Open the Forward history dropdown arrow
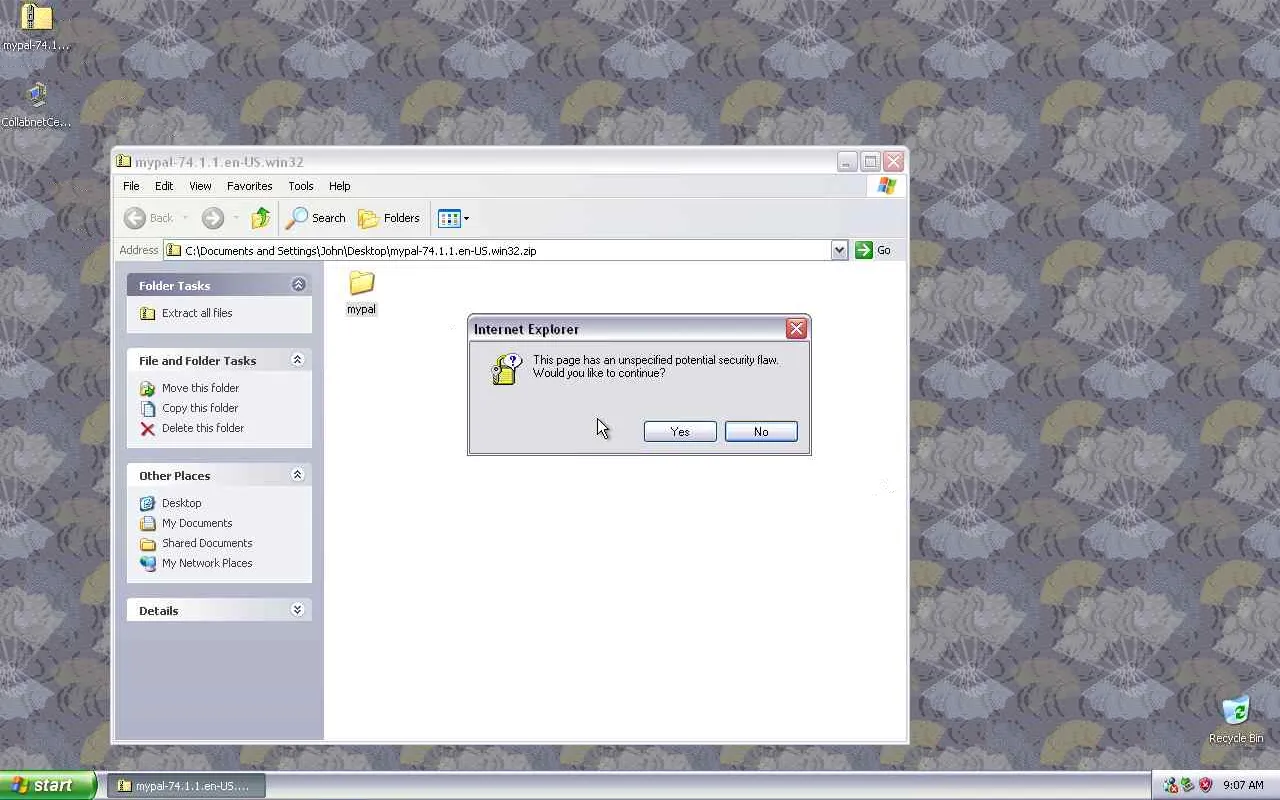Screen dimensions: 1280x800 (x=236, y=218)
